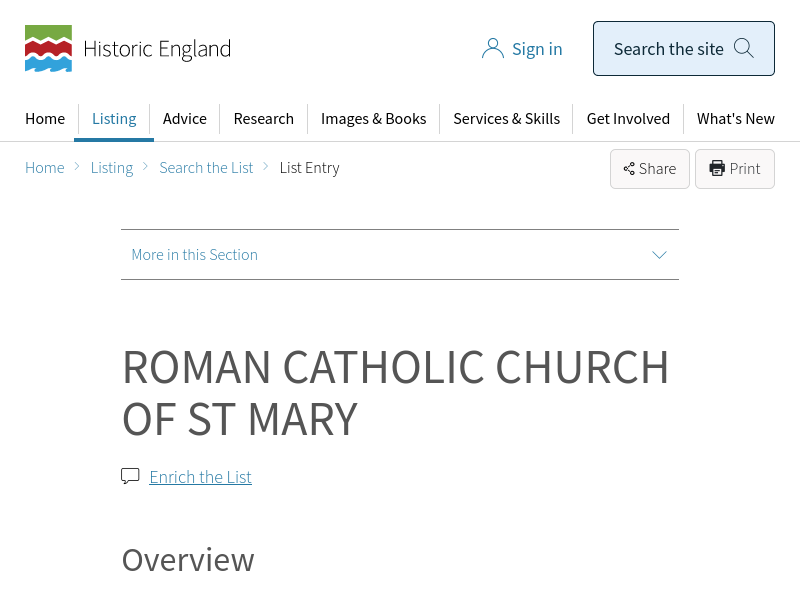
Task: Click the user profile icon
Action: click(x=492, y=49)
